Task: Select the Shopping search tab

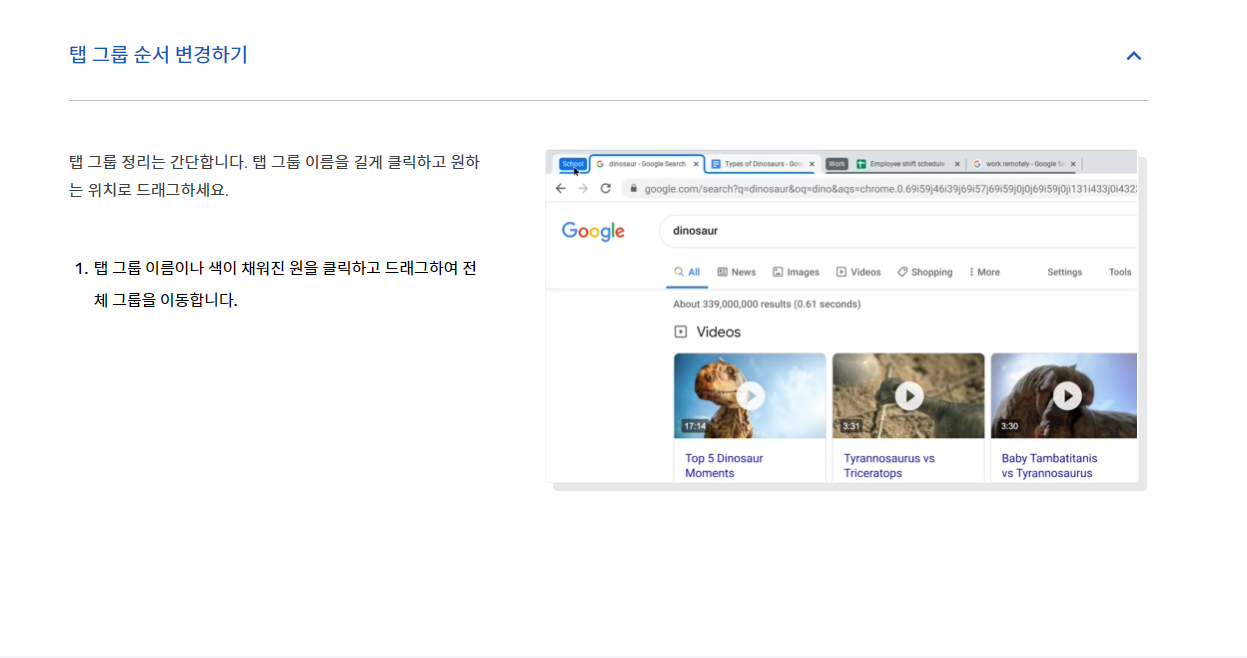Action: [925, 272]
